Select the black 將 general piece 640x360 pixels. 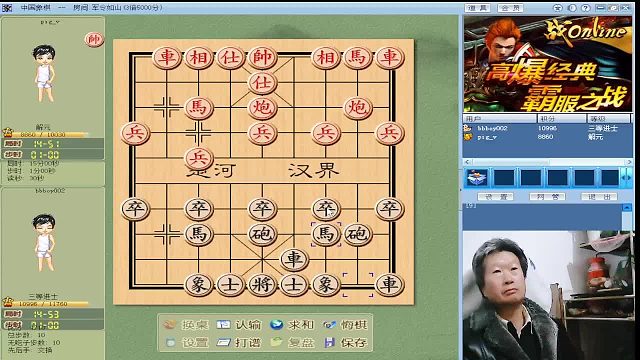[x=262, y=284]
